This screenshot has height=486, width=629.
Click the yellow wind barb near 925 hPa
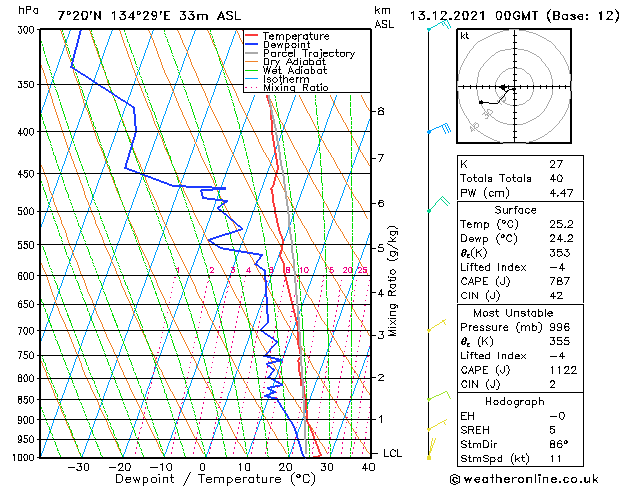[x=437, y=425]
